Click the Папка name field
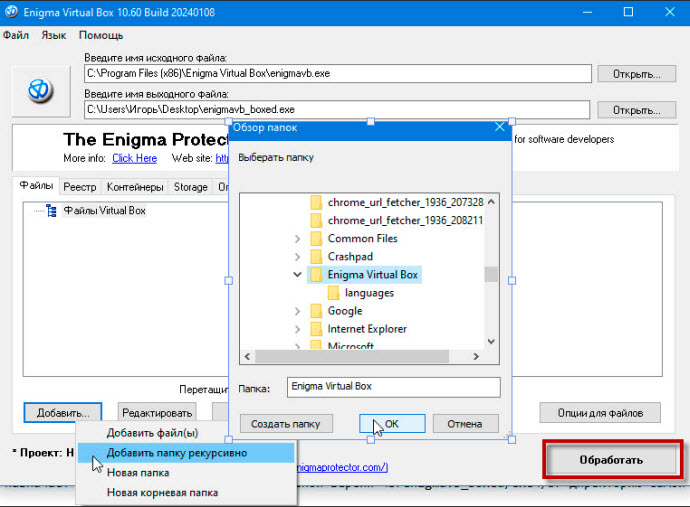Viewport: 690px width, 507px height. tap(393, 387)
